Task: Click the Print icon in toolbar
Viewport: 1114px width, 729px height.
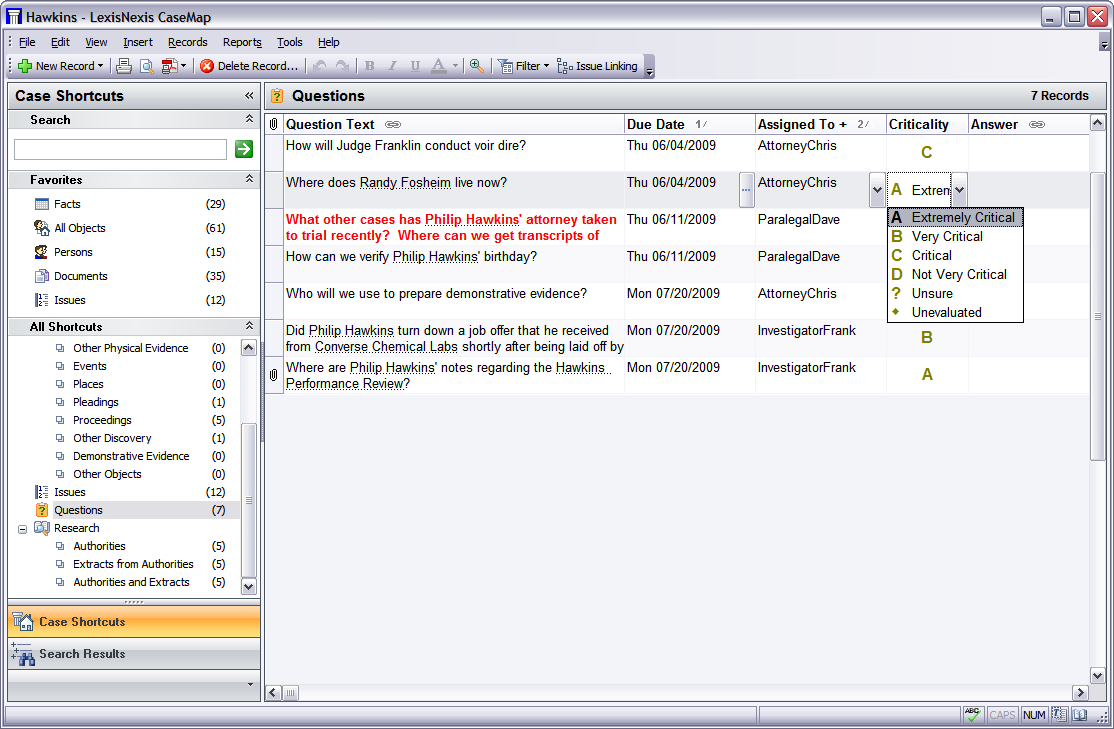Action: tap(124, 66)
